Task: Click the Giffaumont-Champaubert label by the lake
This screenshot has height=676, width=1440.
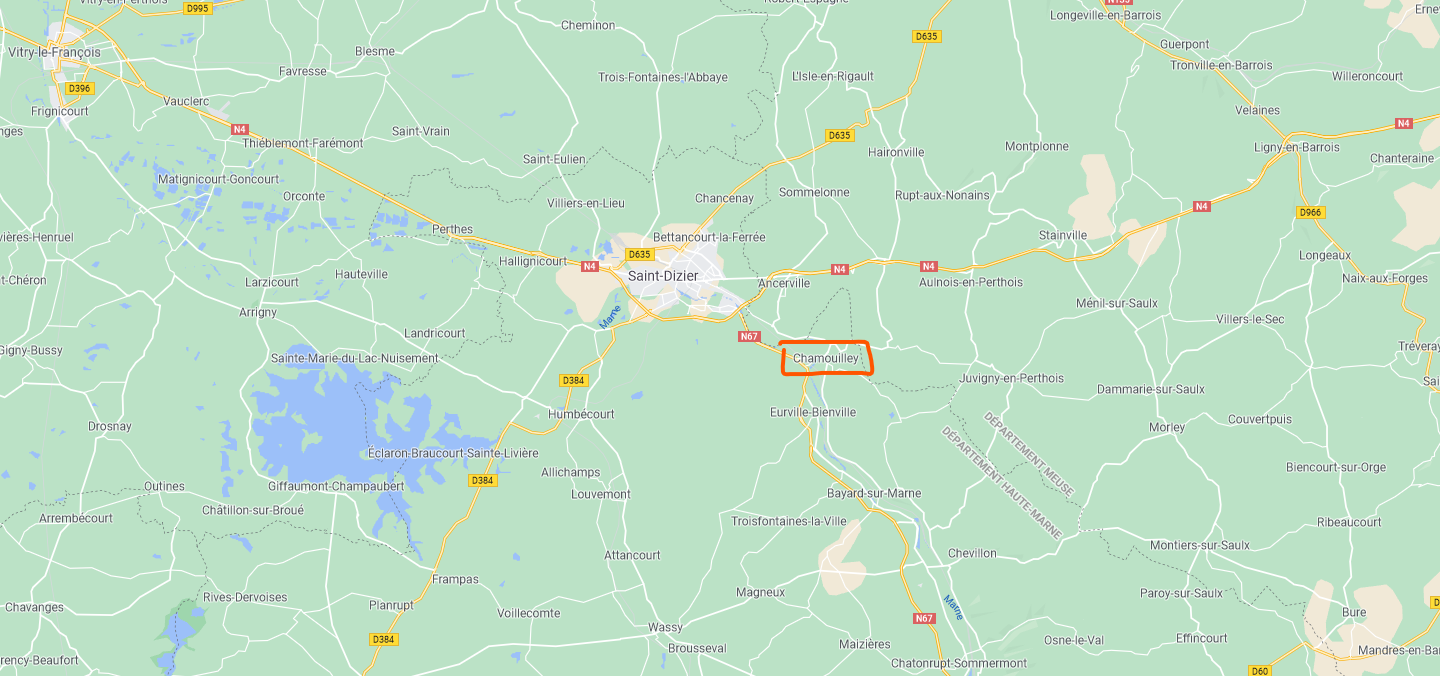Action: click(x=336, y=486)
